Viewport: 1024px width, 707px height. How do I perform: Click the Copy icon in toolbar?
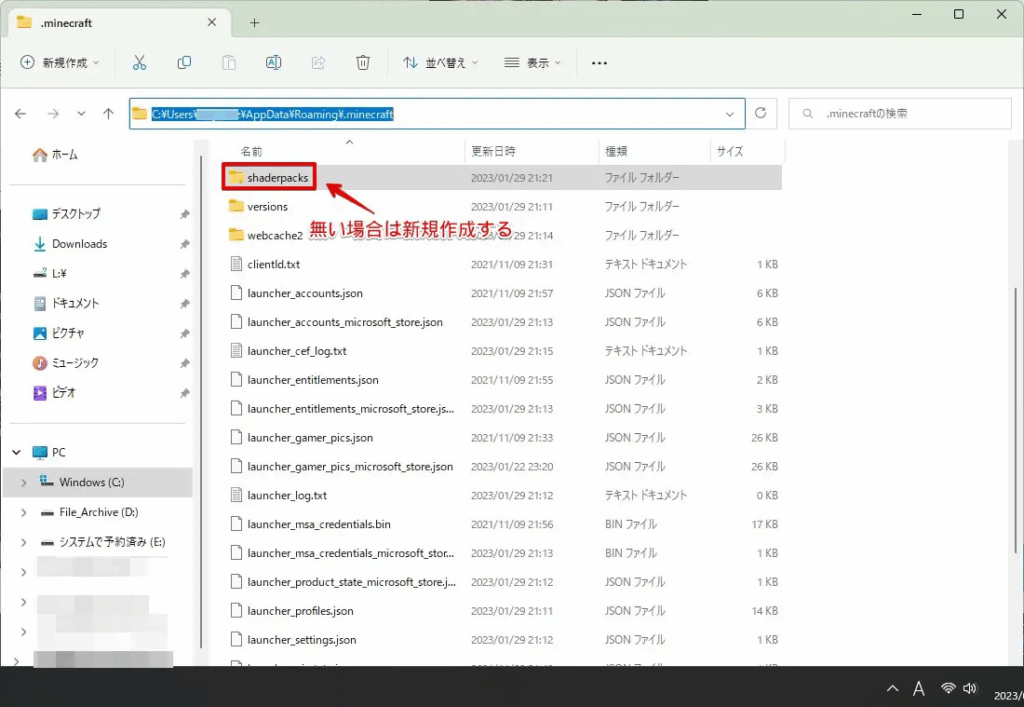coord(184,63)
